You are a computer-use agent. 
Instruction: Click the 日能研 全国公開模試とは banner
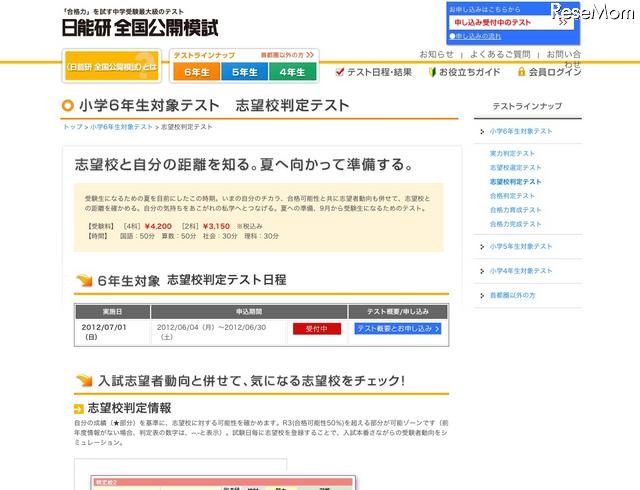point(112,66)
